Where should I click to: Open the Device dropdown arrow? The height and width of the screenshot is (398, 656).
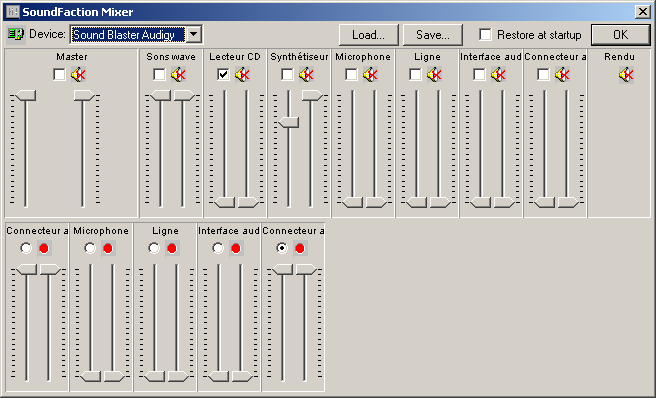[194, 34]
